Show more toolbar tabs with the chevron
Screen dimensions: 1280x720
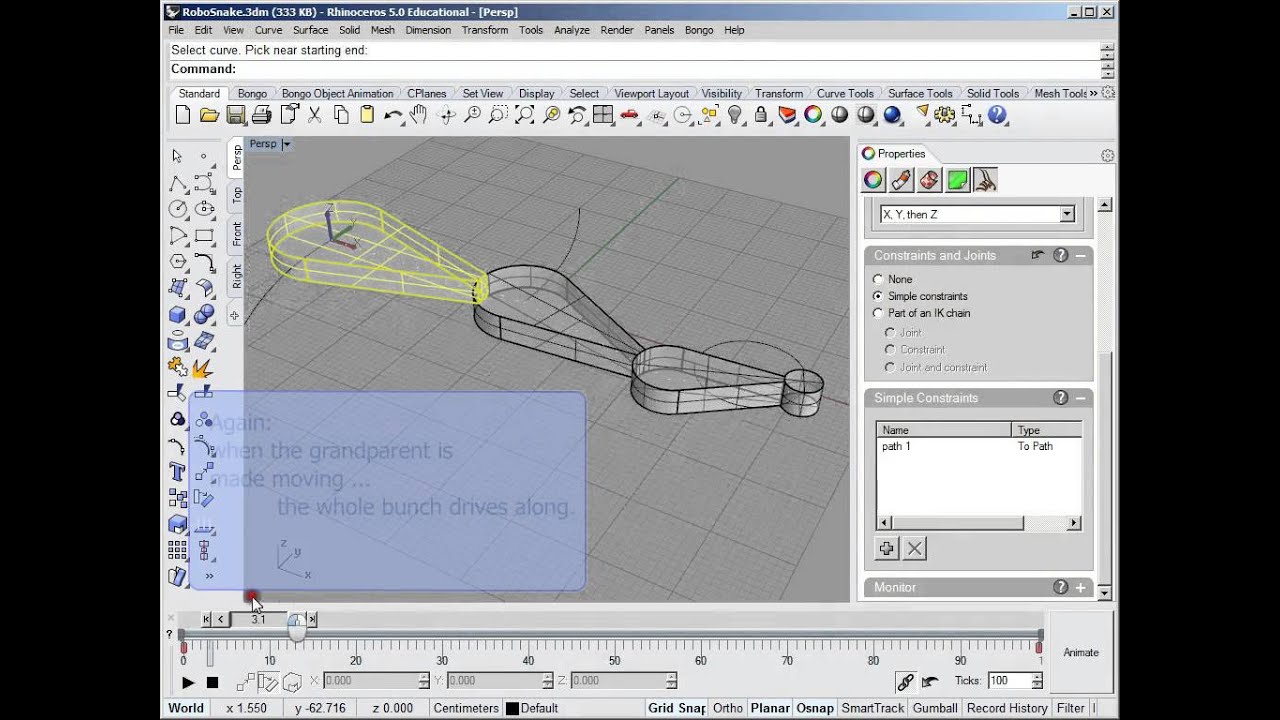coord(1093,93)
